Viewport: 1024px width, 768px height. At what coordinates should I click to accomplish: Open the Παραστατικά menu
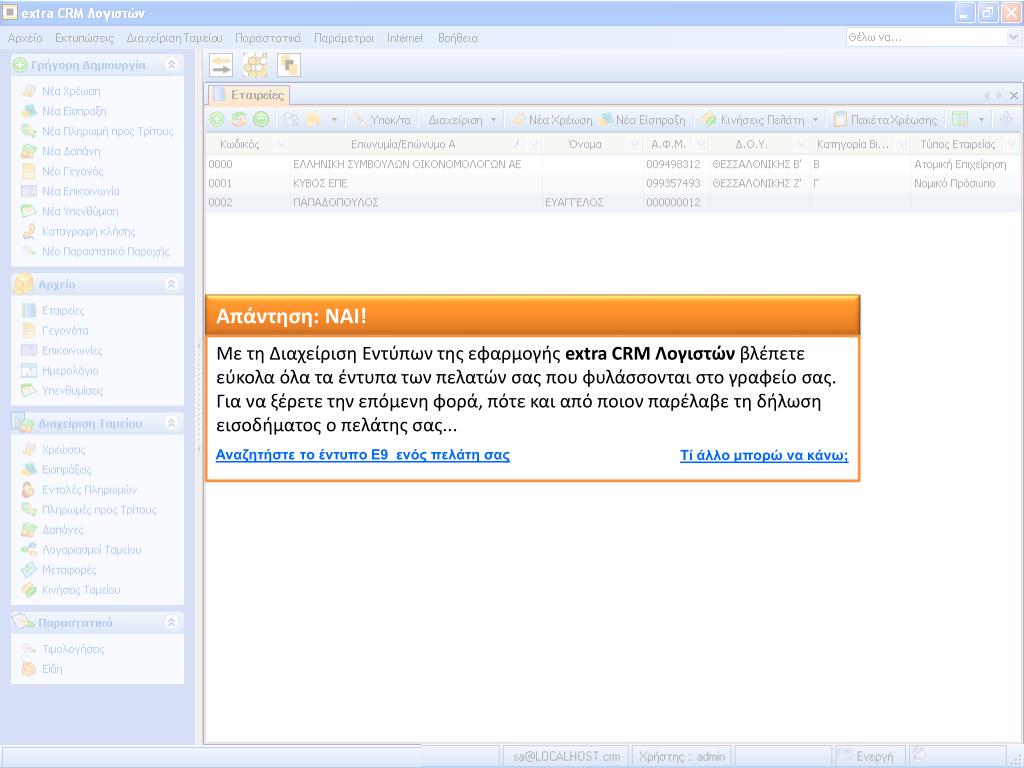tap(268, 38)
